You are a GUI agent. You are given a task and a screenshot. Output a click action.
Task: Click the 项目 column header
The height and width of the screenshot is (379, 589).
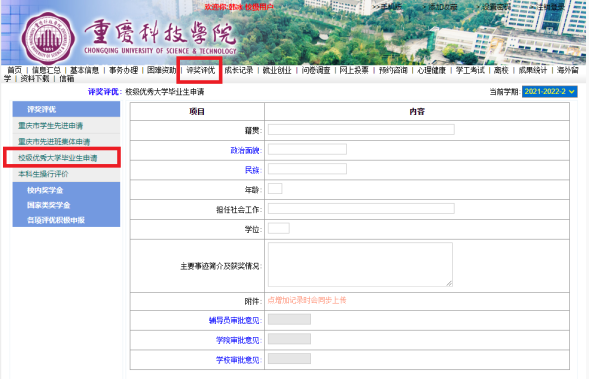tap(197, 112)
